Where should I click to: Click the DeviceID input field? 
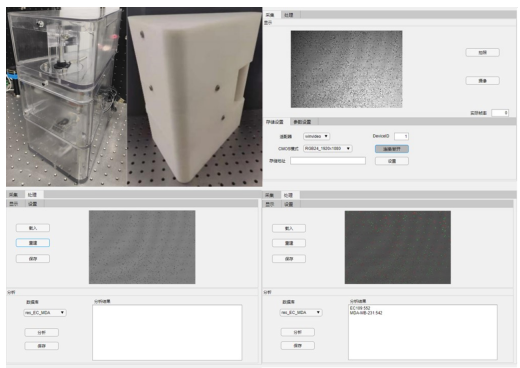point(401,136)
